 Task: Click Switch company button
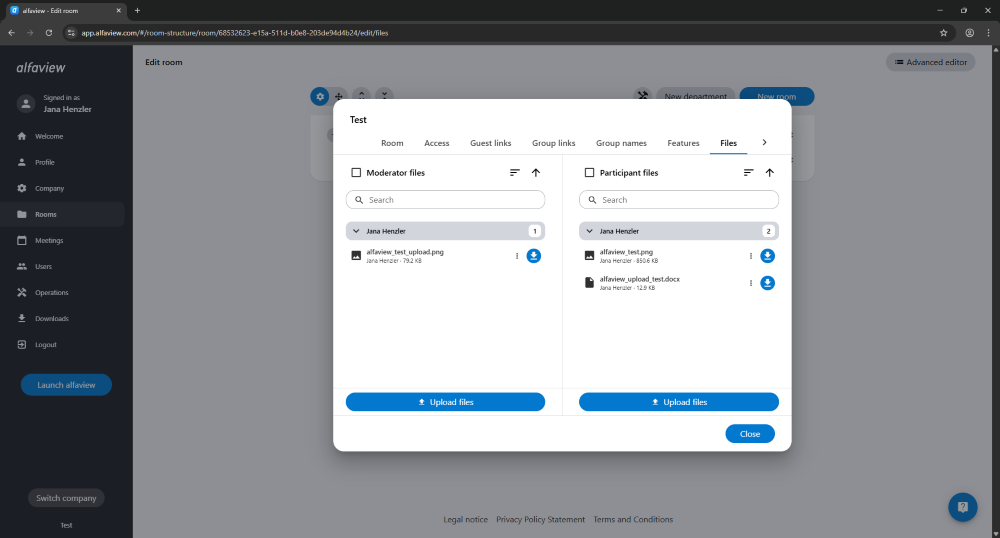(66, 498)
